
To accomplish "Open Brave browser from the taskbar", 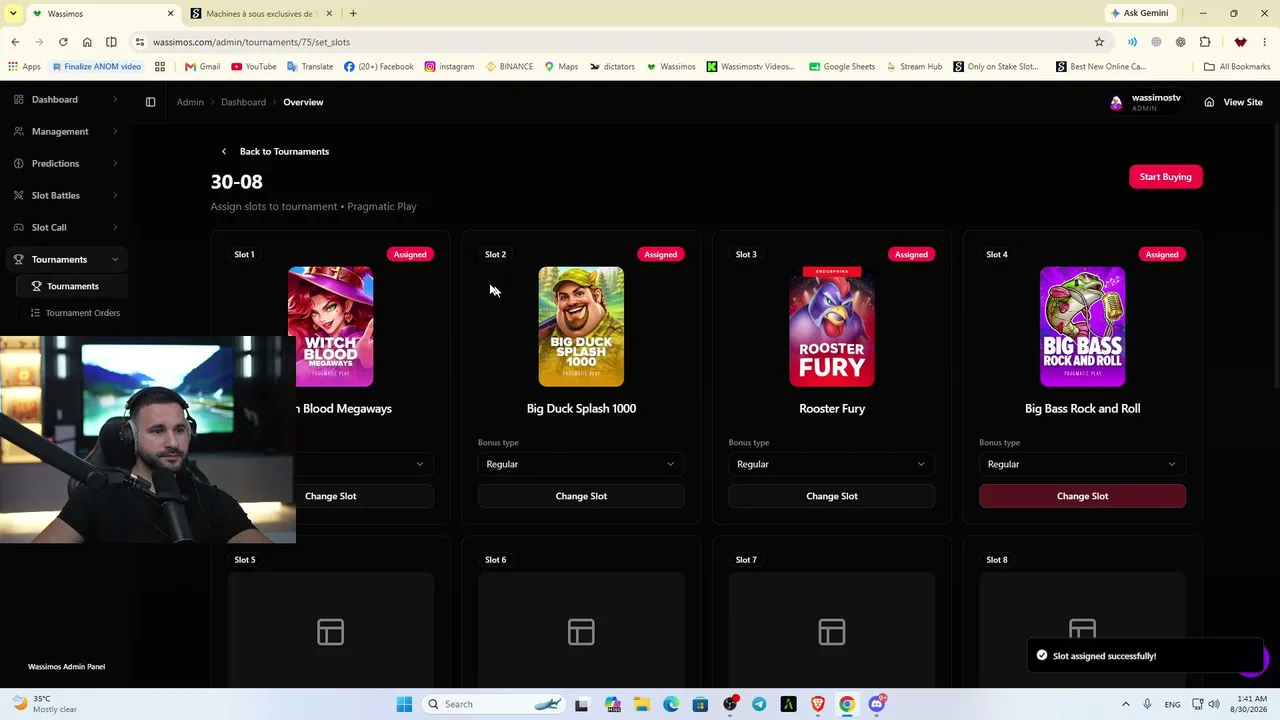I will tap(818, 704).
